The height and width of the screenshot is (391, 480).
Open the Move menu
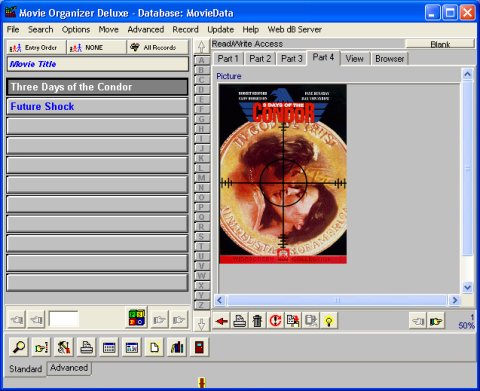point(108,29)
